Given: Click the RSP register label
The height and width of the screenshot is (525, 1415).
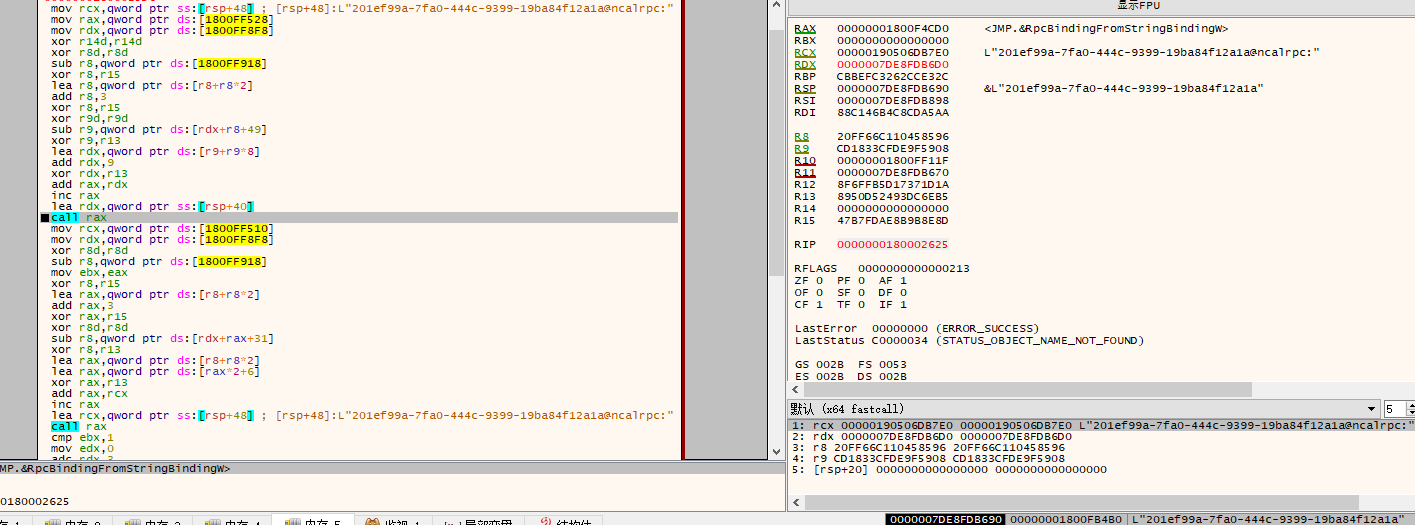Looking at the screenshot, I should point(805,88).
